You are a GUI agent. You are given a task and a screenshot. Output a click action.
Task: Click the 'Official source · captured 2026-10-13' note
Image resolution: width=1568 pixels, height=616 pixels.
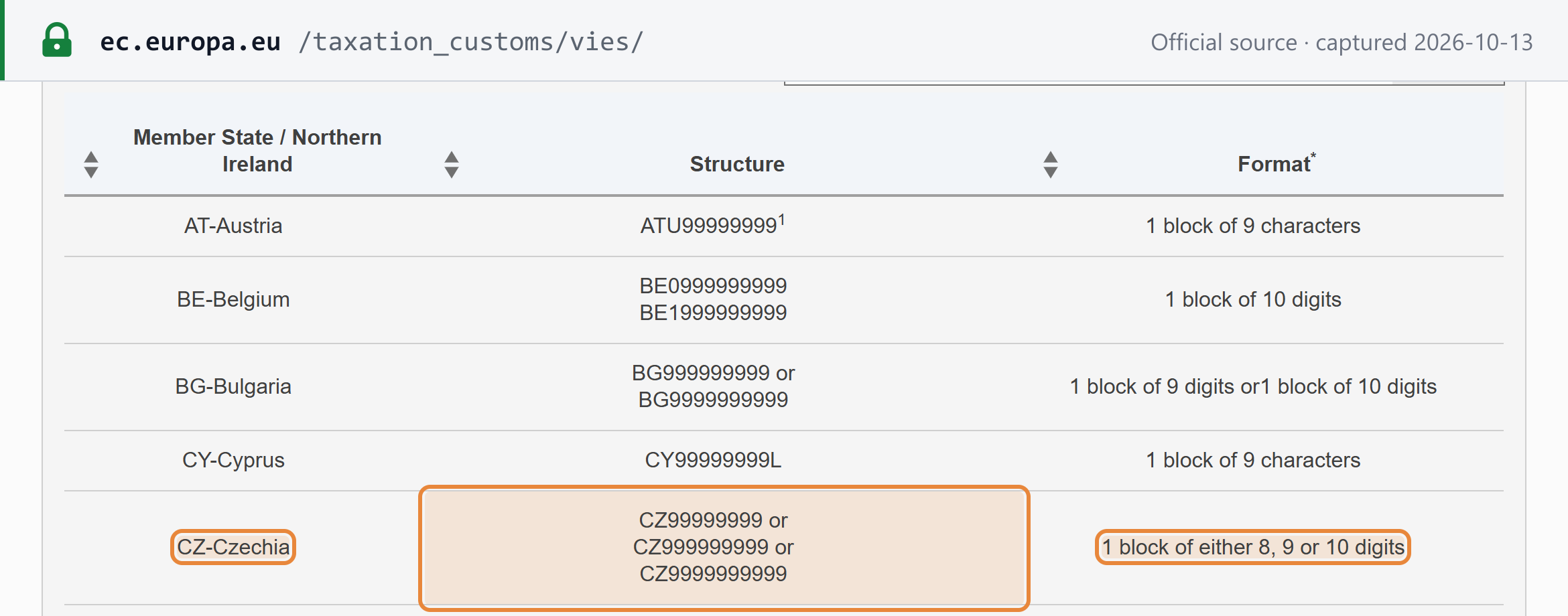[x=1342, y=42]
